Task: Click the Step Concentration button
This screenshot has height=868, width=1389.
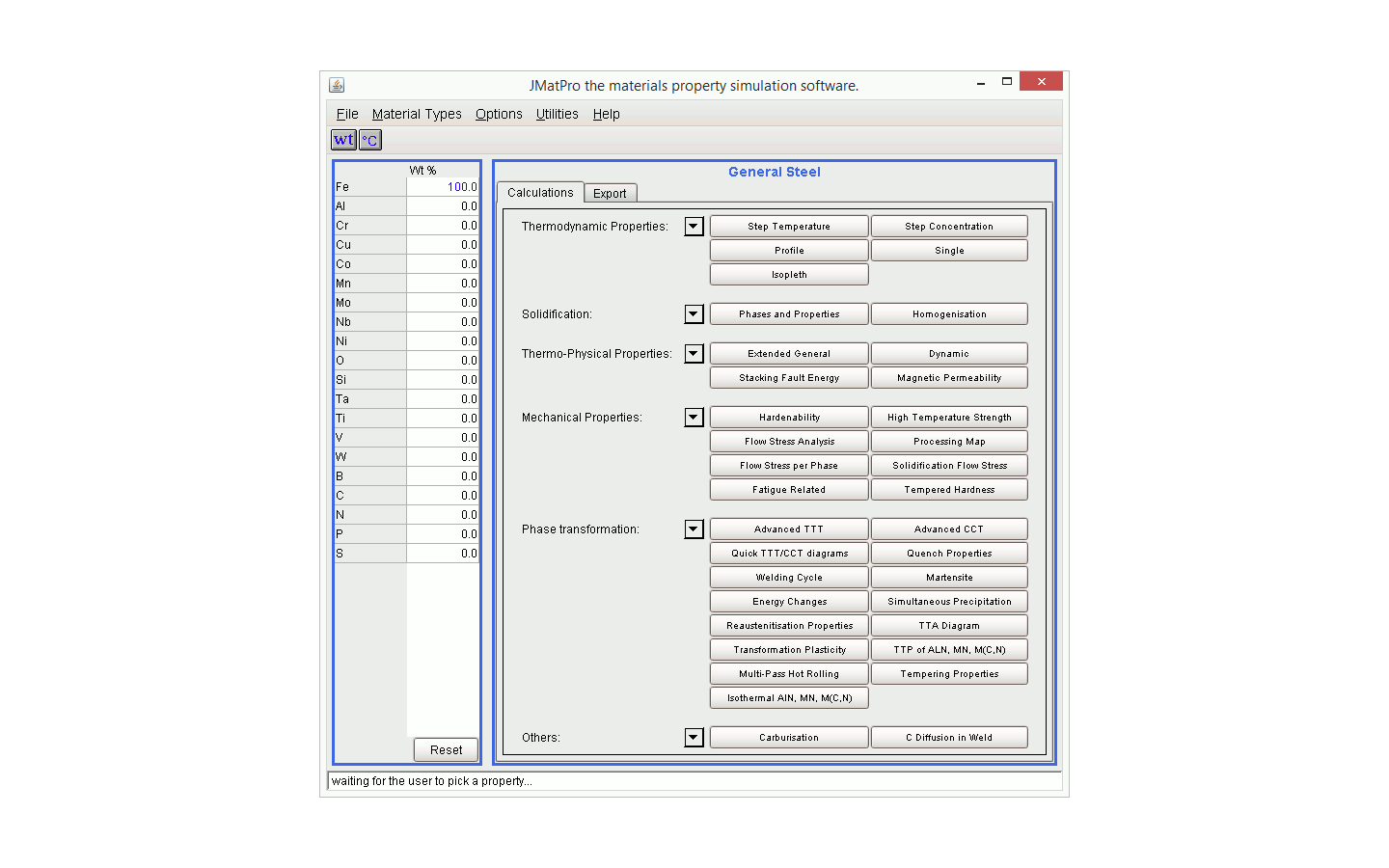Action: (x=949, y=227)
